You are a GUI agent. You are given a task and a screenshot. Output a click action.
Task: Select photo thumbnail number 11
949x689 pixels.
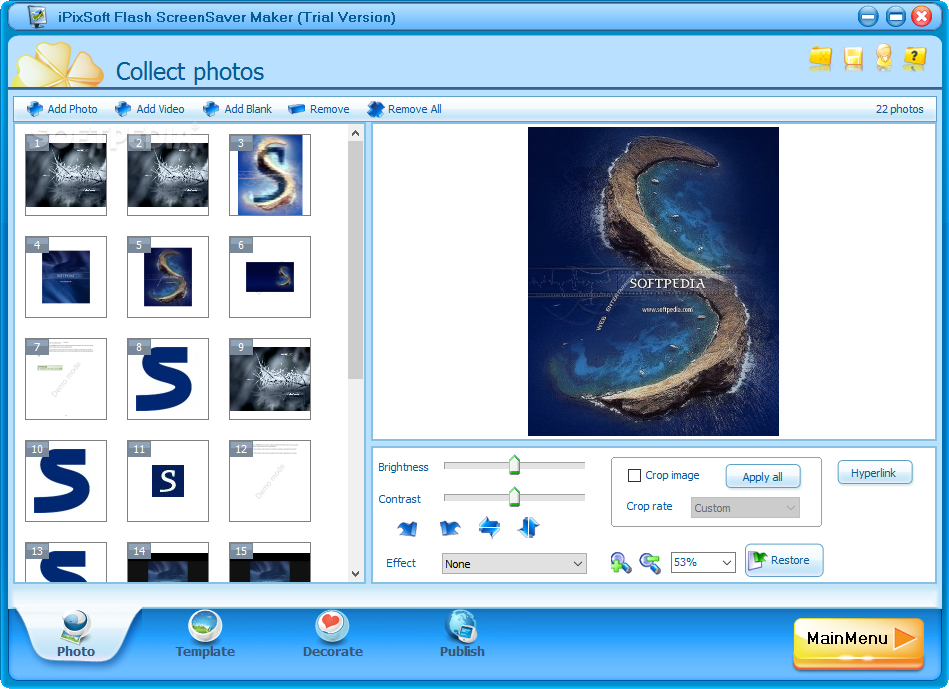pyautogui.click(x=168, y=481)
